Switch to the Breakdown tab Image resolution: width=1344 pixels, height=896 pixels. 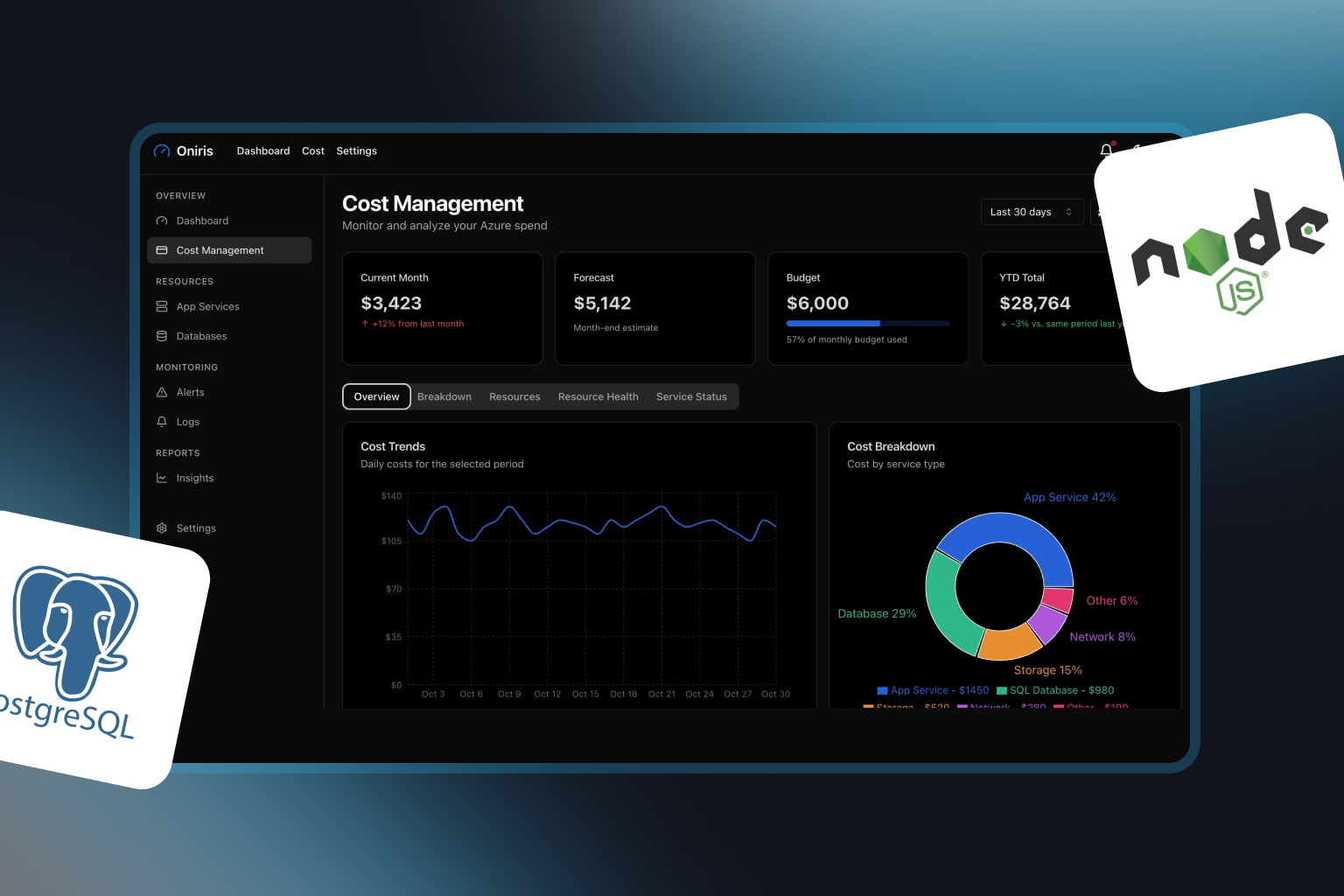tap(444, 397)
